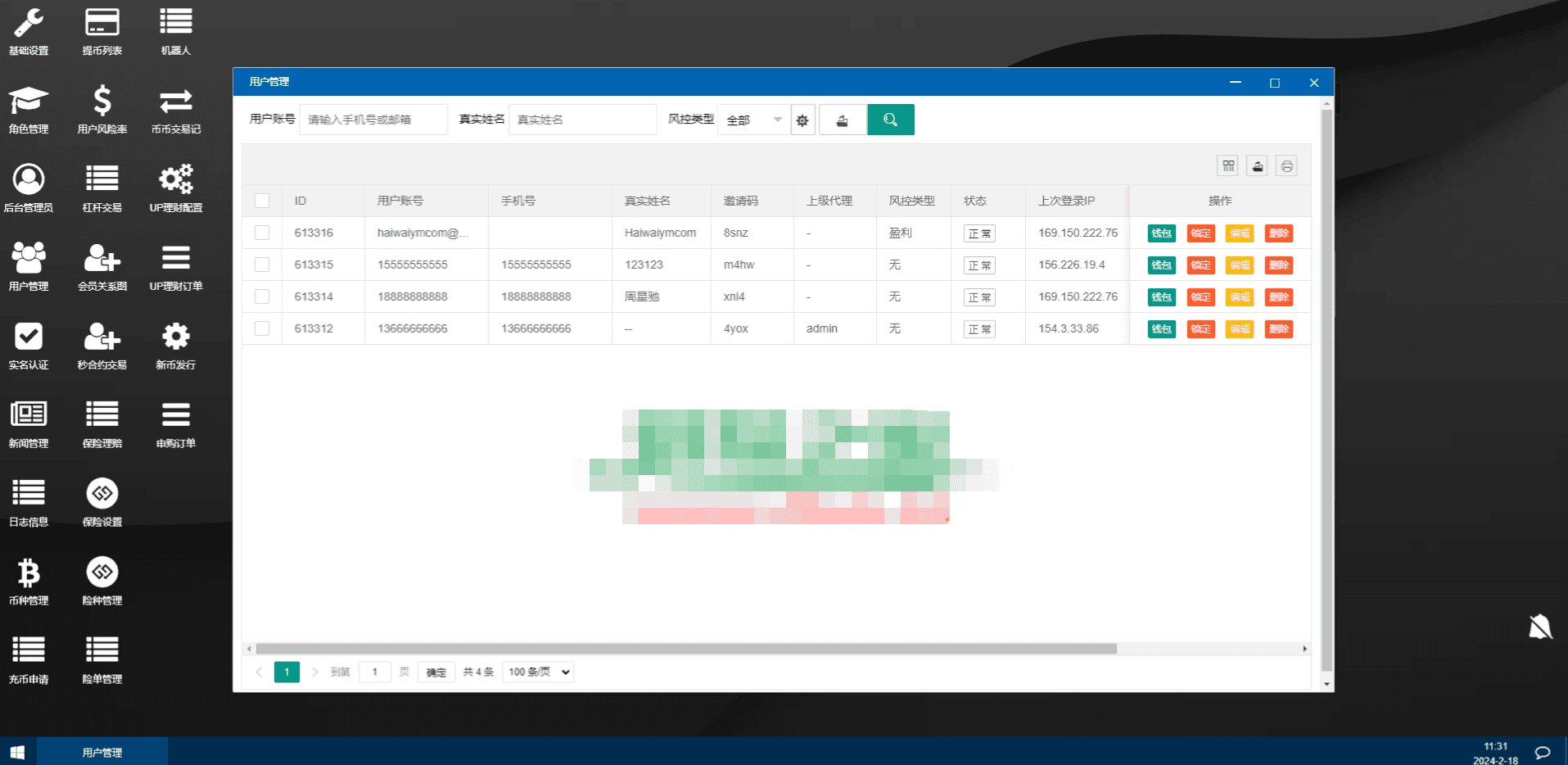Click the table print icon
This screenshot has width=1568, height=765.
coord(1286,166)
